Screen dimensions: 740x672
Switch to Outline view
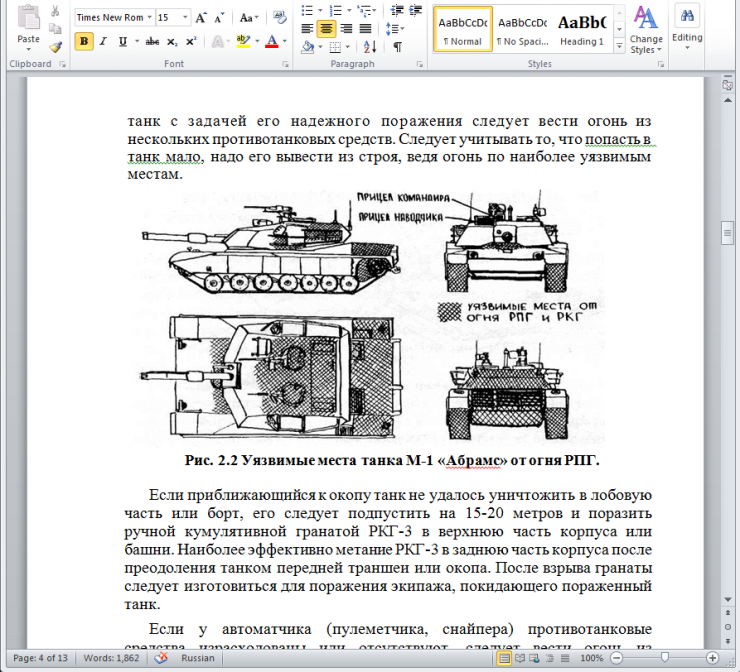pyautogui.click(x=550, y=658)
